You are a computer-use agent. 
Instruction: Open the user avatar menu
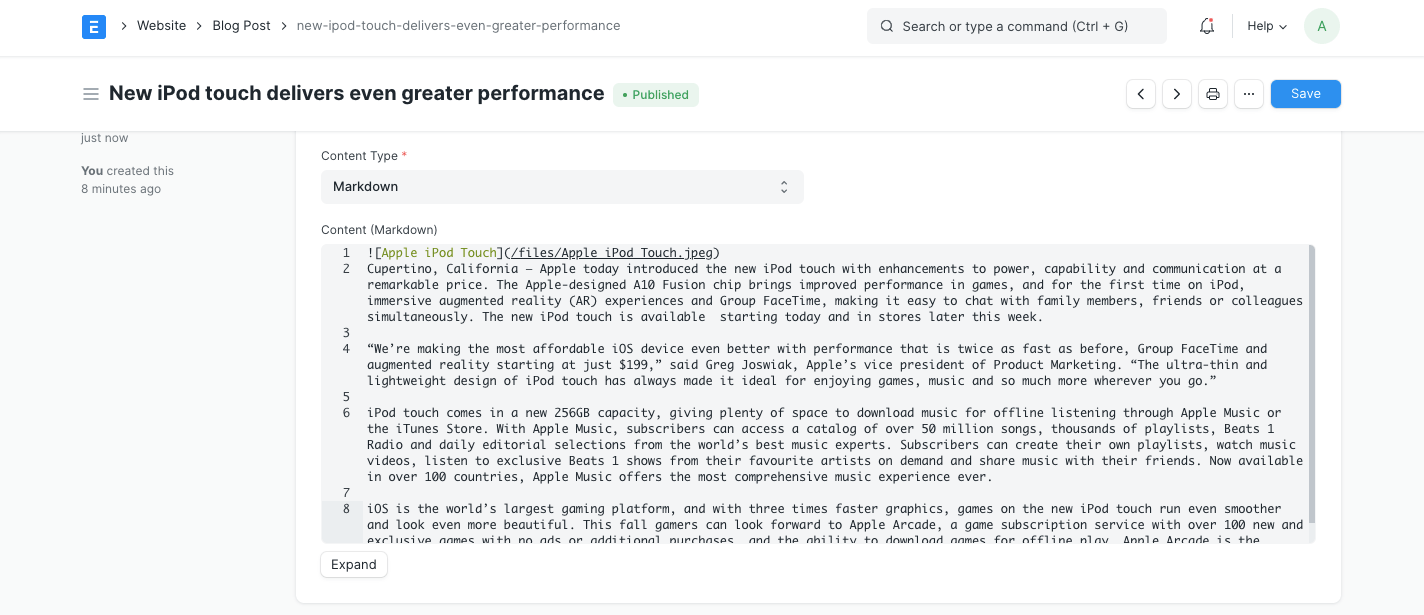pos(1321,26)
